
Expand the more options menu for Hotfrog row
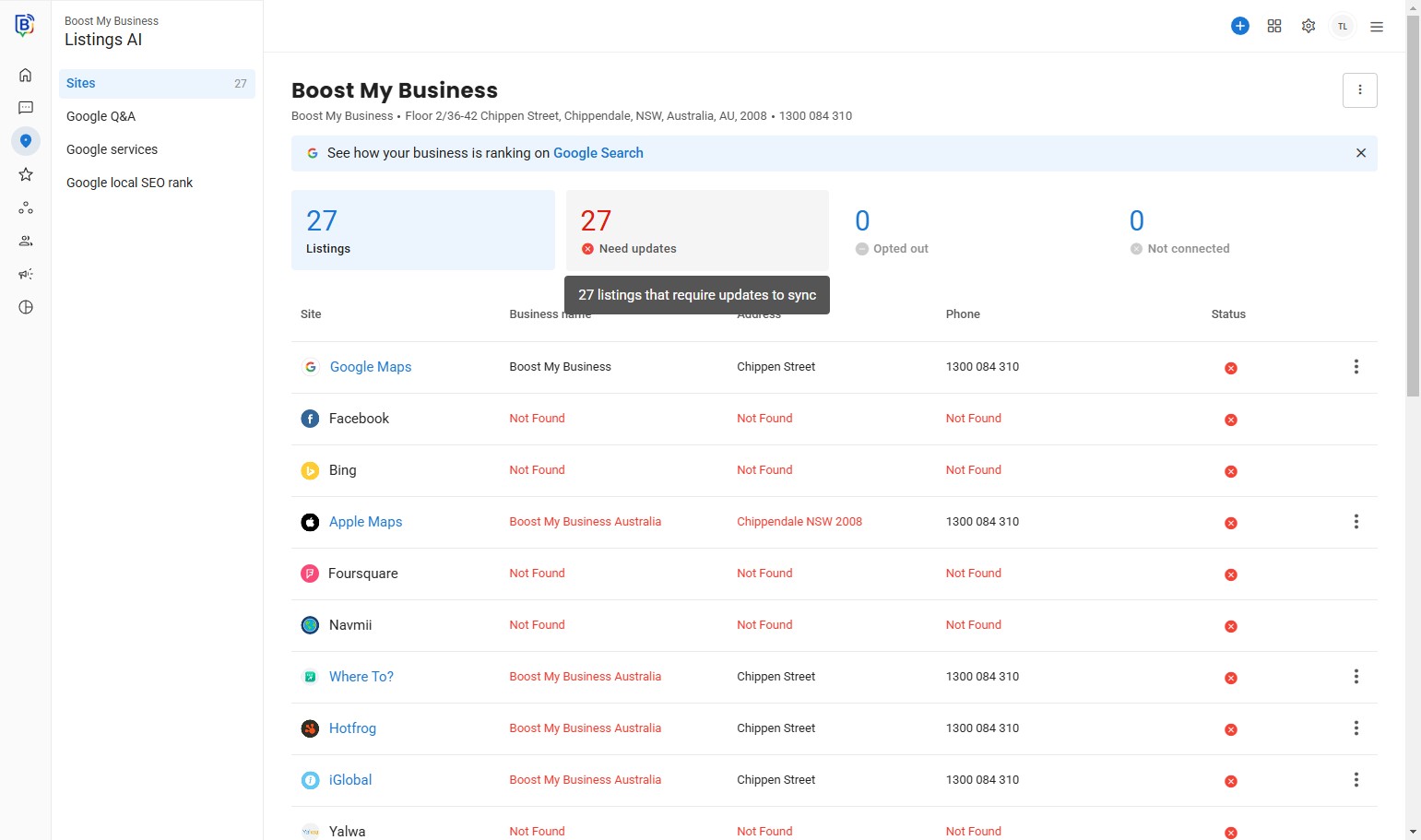pos(1356,728)
